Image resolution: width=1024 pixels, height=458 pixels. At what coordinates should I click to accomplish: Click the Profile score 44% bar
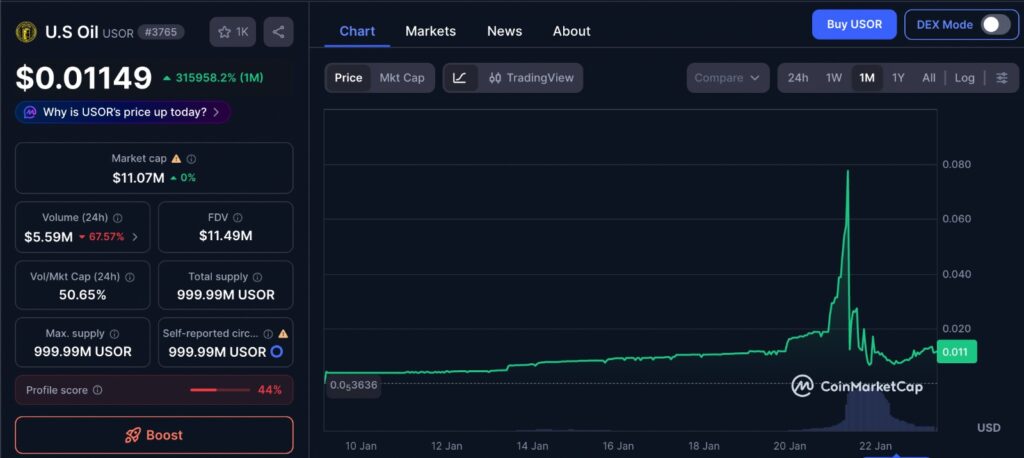pyautogui.click(x=220, y=390)
